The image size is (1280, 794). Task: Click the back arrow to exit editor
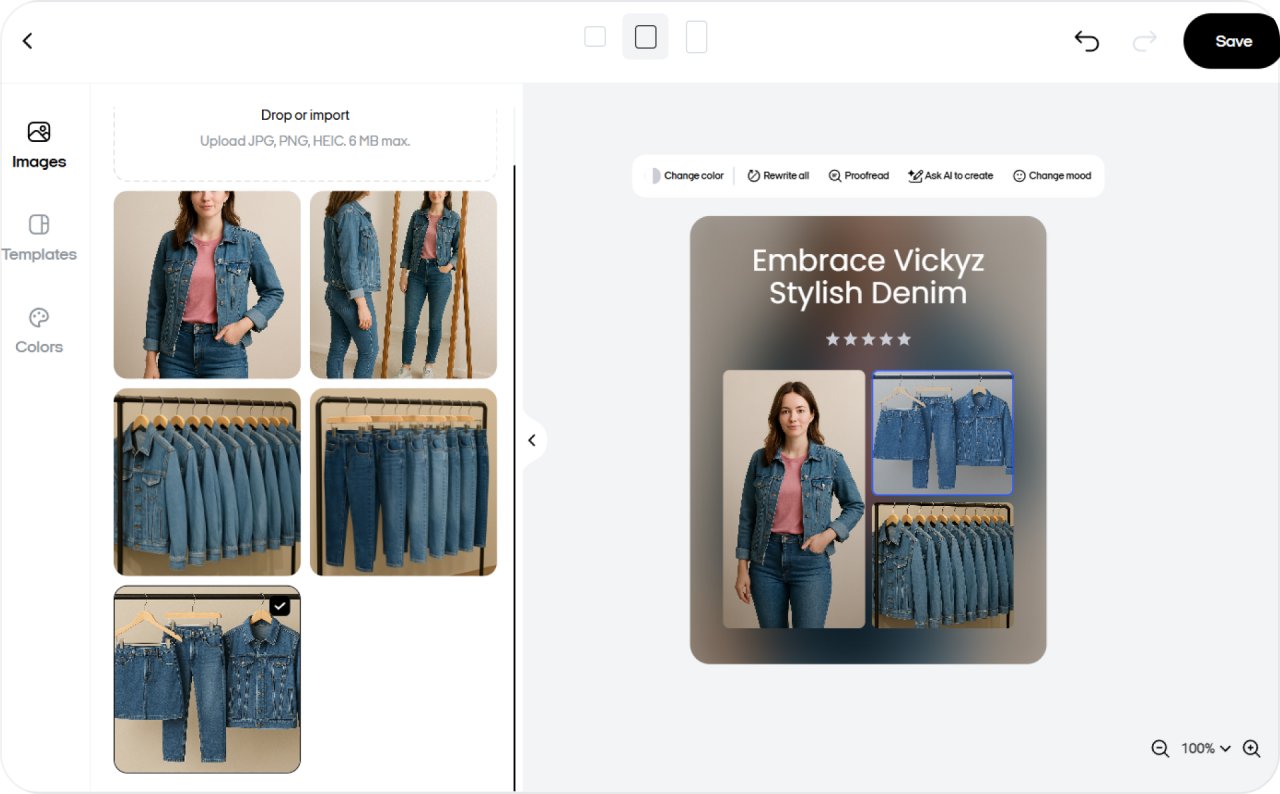27,41
